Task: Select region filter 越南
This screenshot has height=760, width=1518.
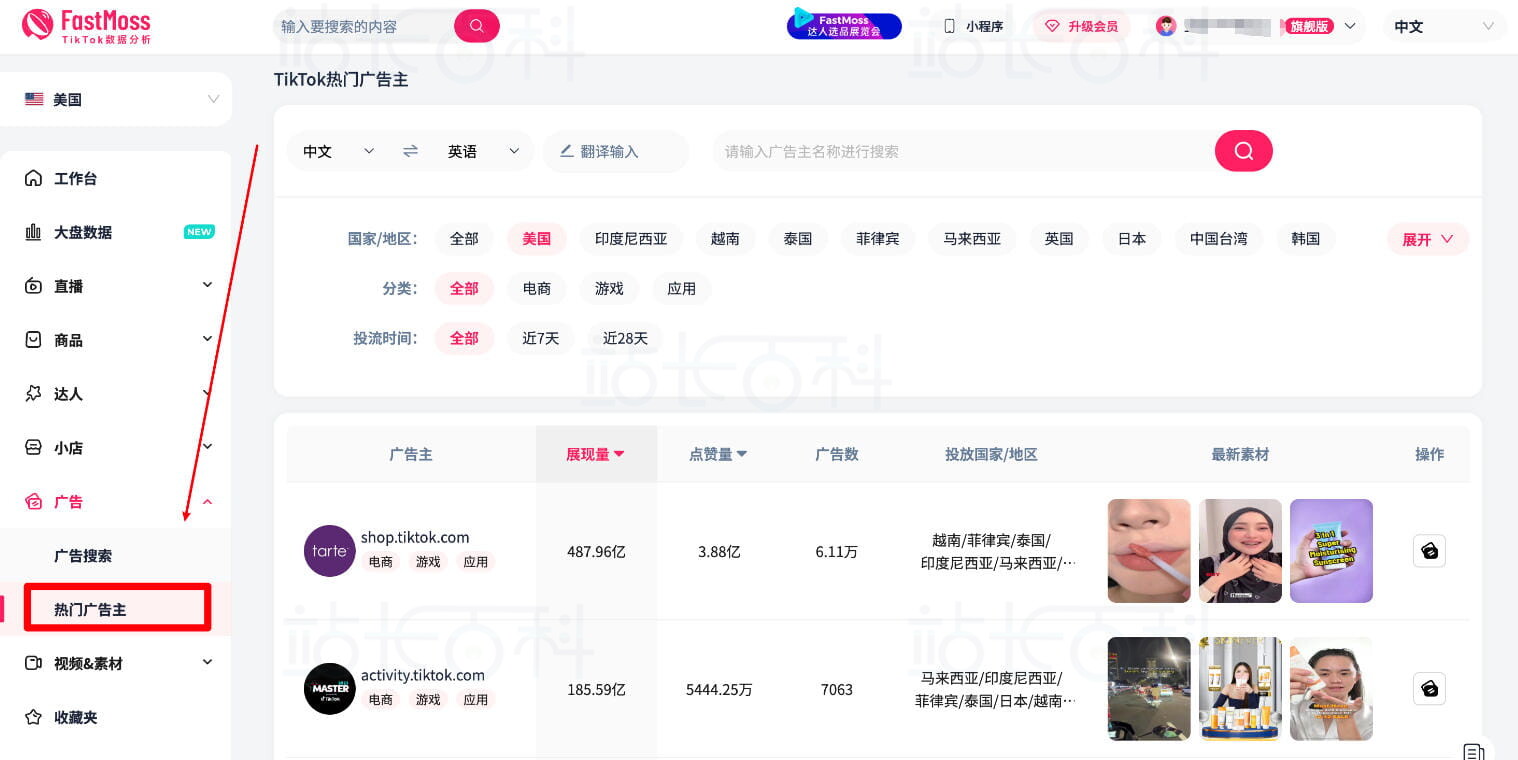Action: coord(725,239)
